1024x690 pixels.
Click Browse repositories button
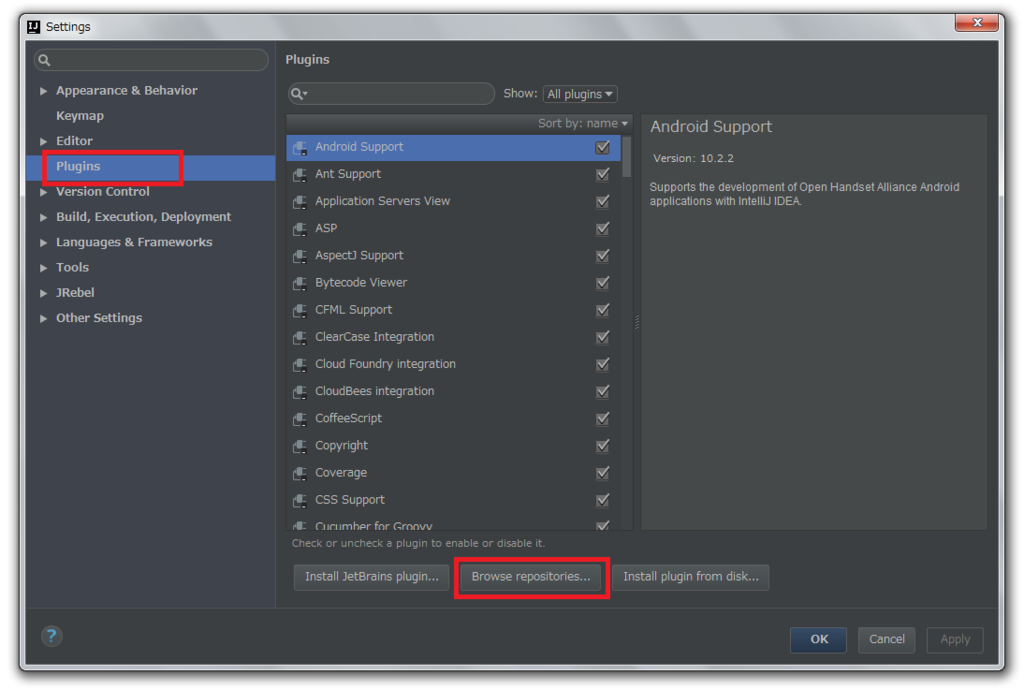pos(530,577)
